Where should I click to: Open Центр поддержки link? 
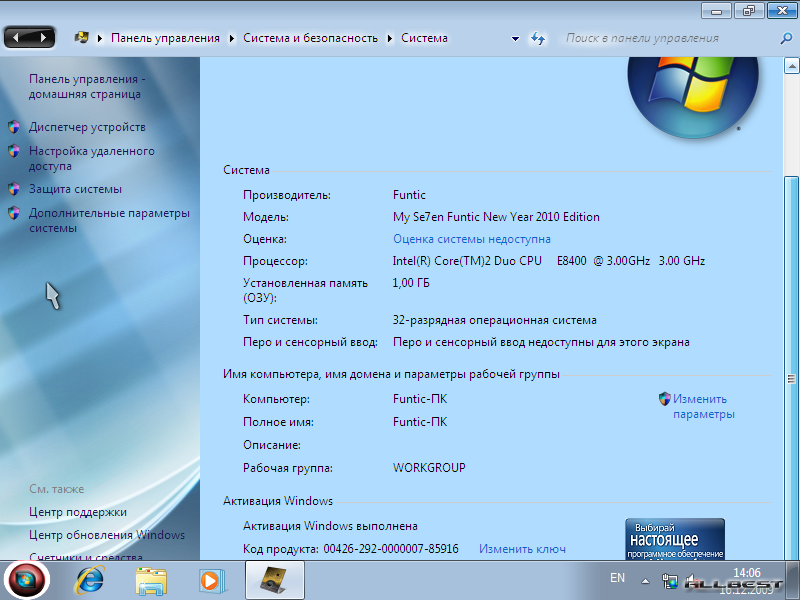(x=78, y=512)
